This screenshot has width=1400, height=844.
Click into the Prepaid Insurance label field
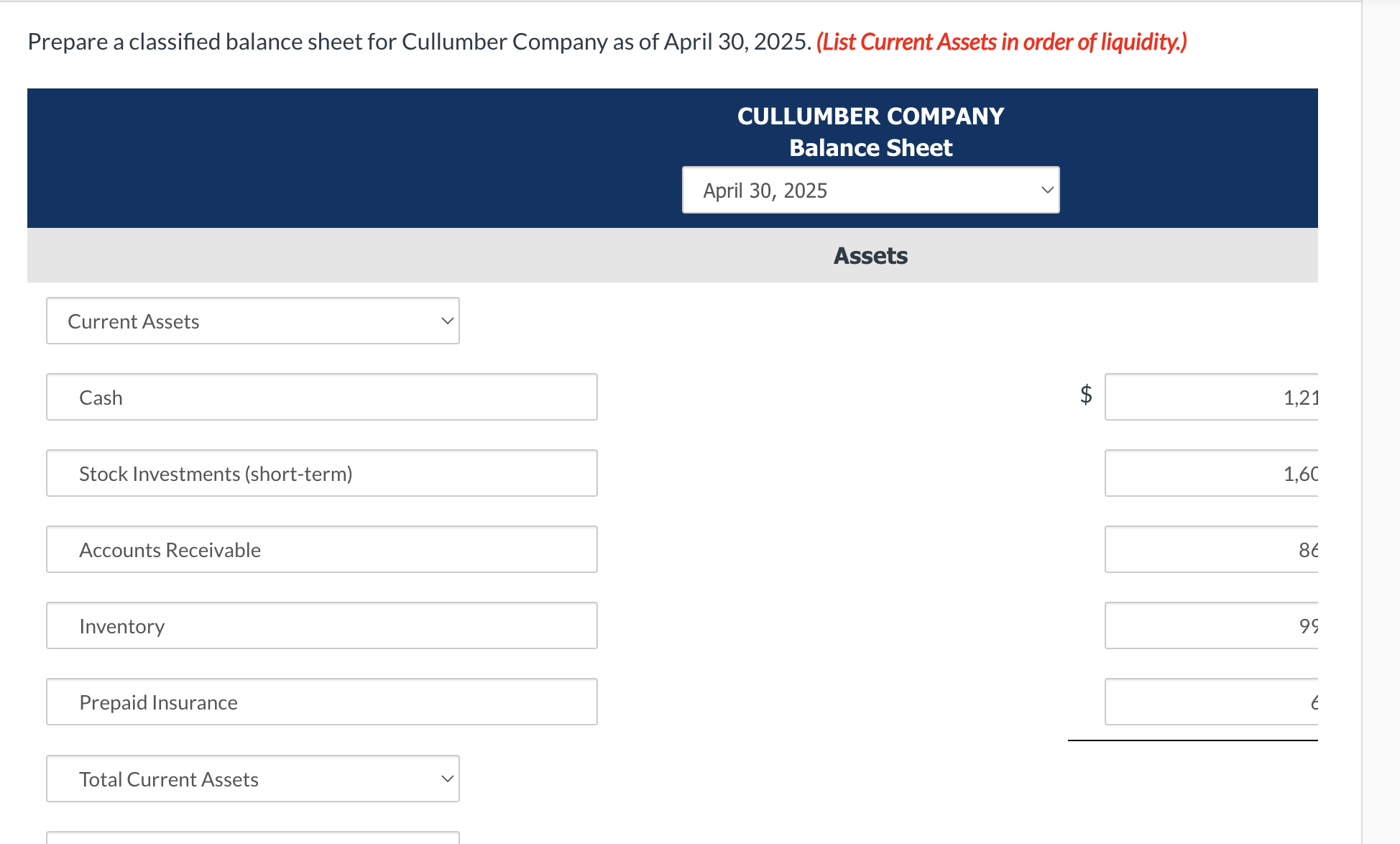click(321, 702)
